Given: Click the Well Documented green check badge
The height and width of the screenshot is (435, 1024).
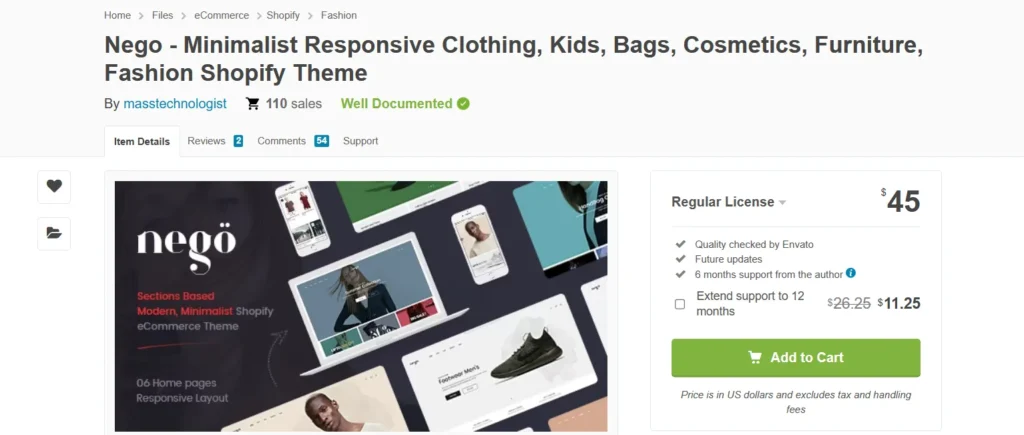Looking at the screenshot, I should point(463,104).
